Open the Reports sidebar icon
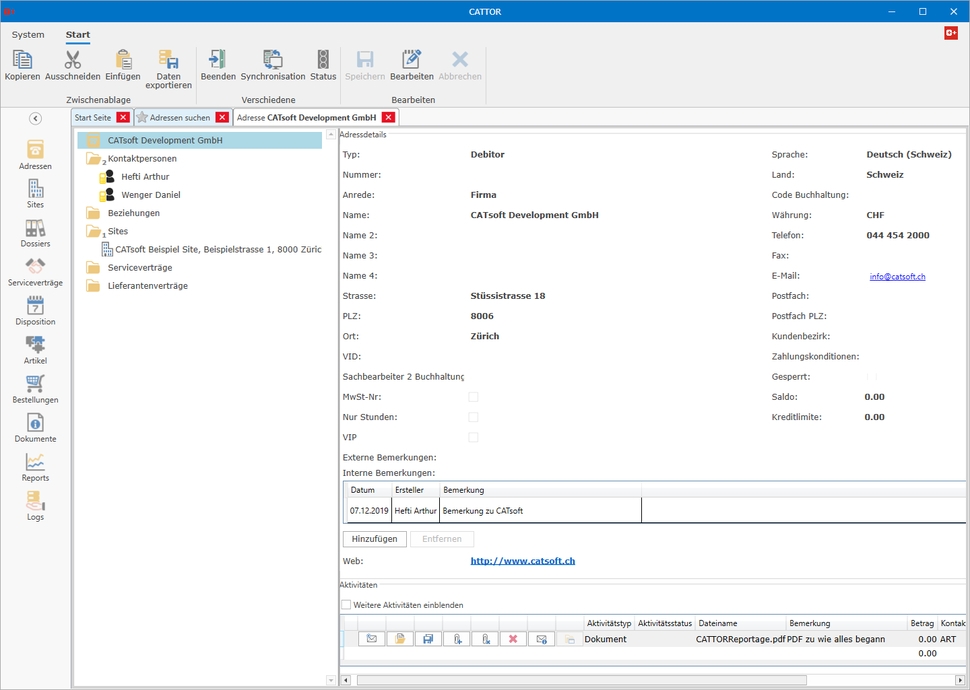Image resolution: width=970 pixels, height=690 pixels. tap(35, 467)
